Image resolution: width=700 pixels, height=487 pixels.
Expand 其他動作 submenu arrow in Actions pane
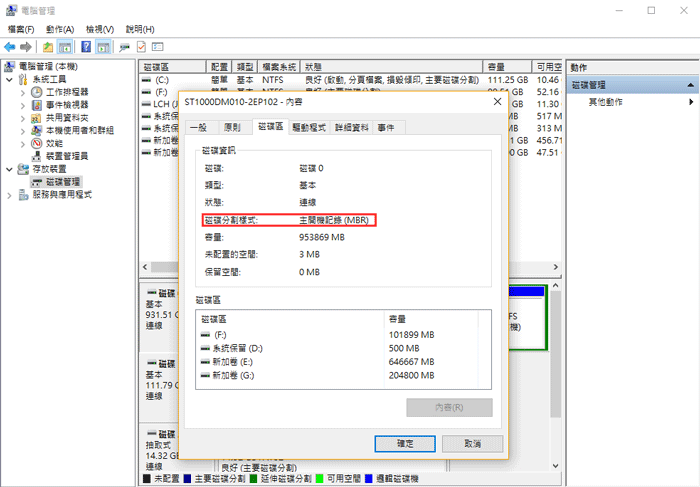[x=690, y=102]
